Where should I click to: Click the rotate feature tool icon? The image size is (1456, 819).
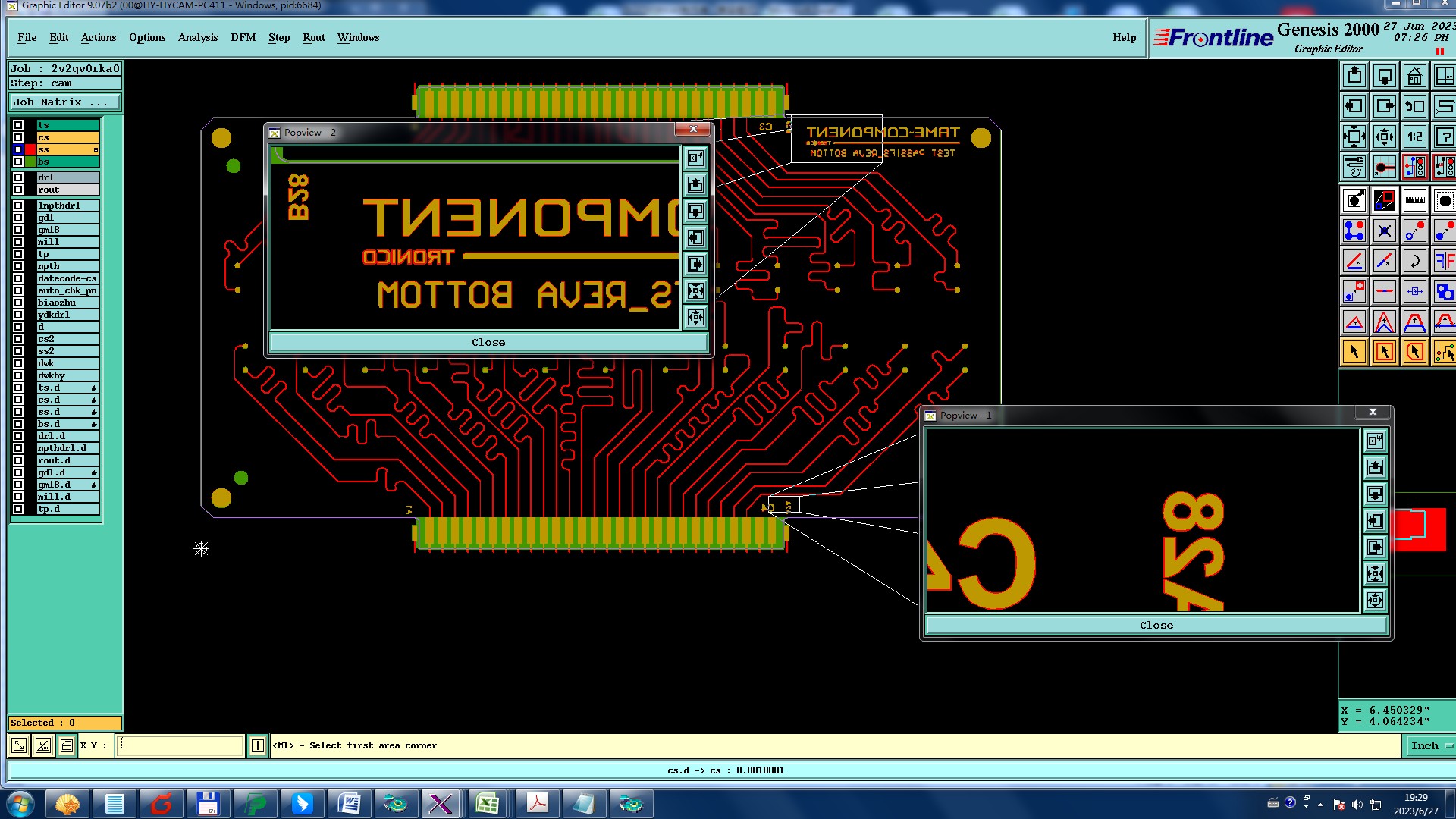[x=1414, y=262]
